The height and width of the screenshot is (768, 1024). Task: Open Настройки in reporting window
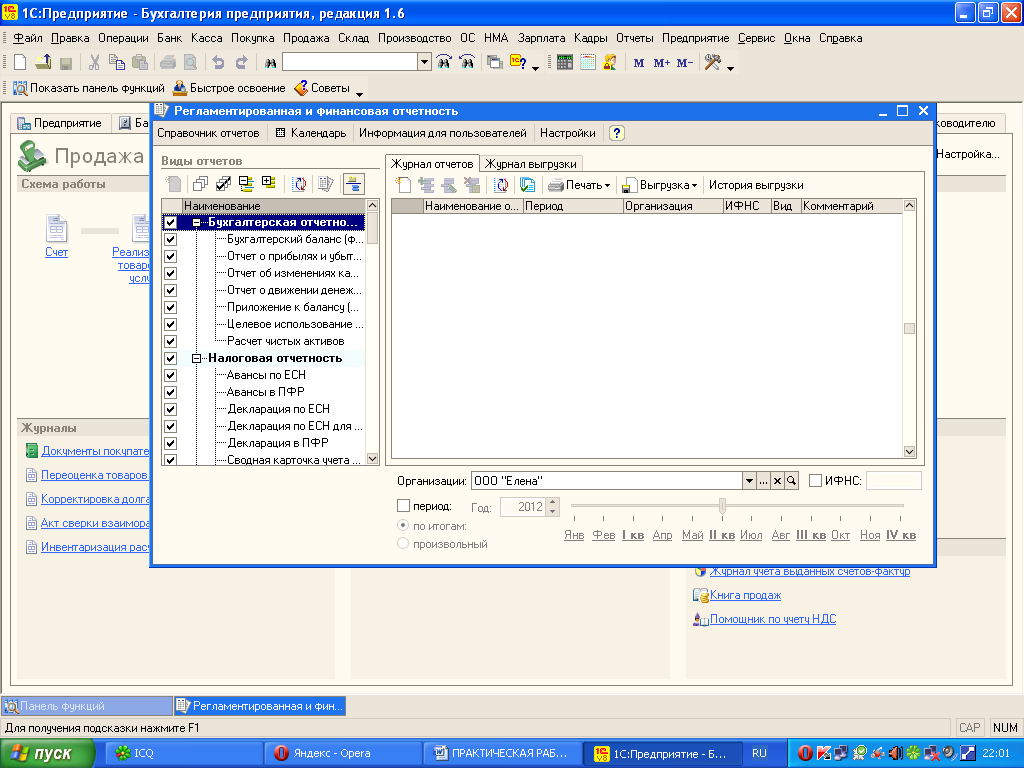[568, 133]
